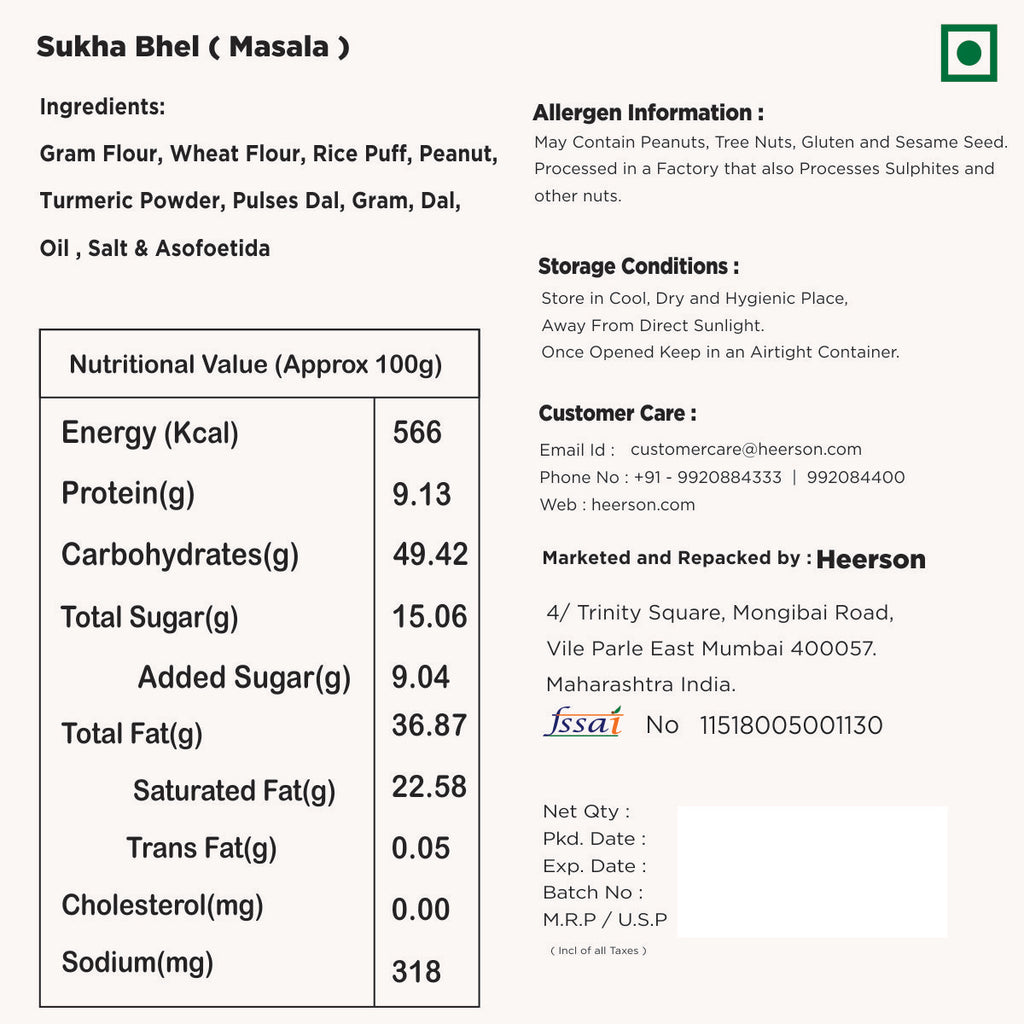Open the customercare@heerson.com email address

[746, 450]
